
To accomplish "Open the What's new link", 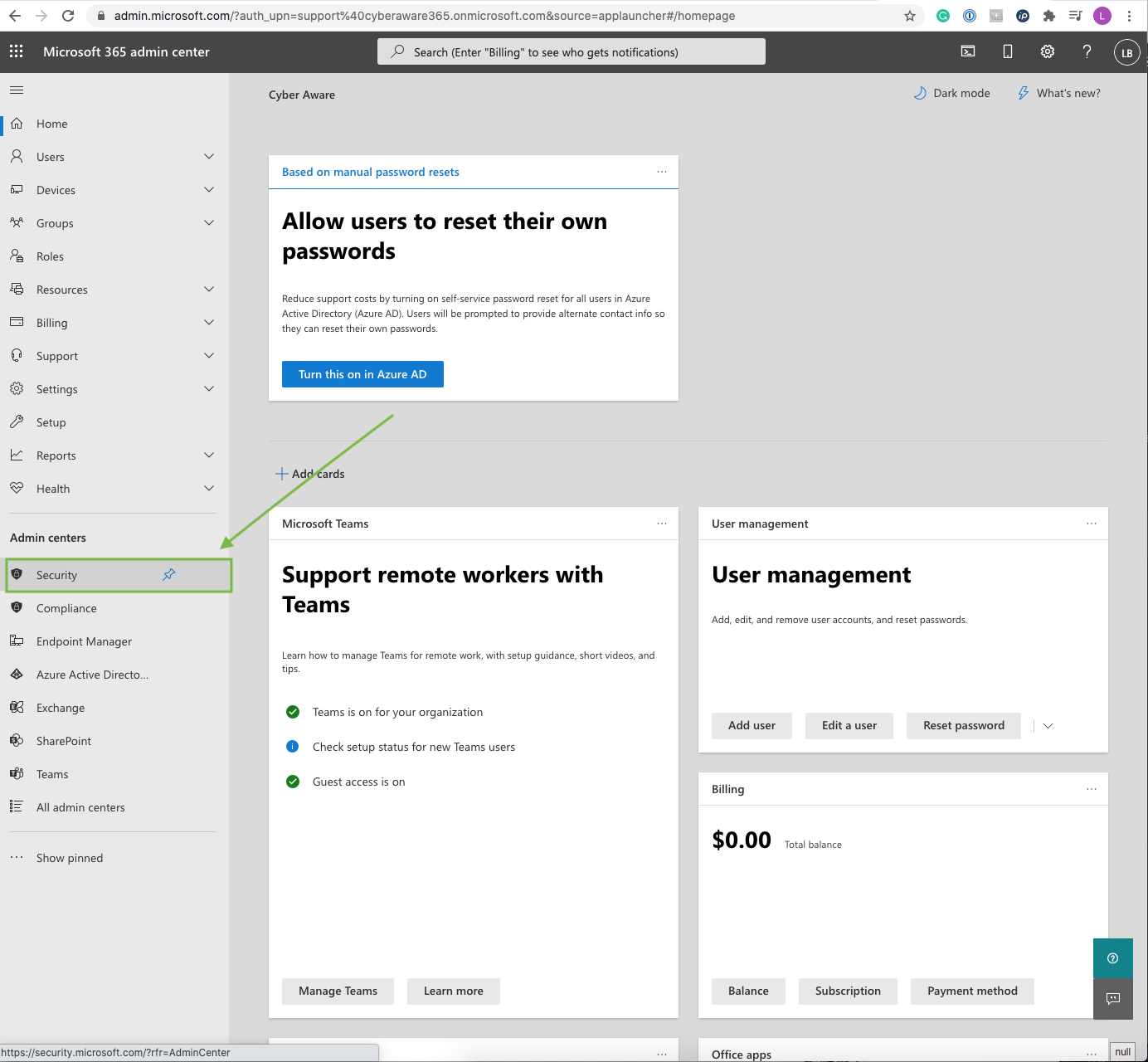I will click(x=1059, y=93).
